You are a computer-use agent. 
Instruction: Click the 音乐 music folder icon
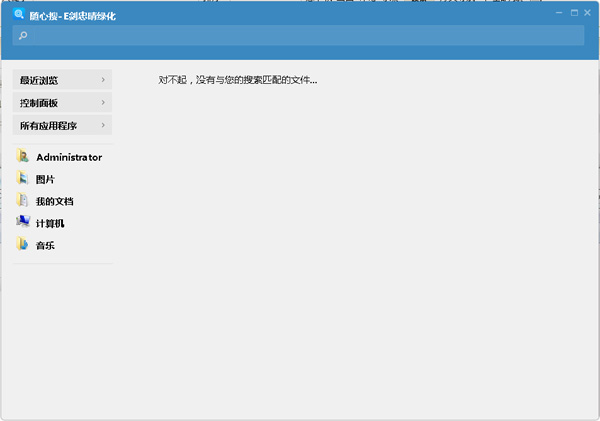click(x=23, y=244)
